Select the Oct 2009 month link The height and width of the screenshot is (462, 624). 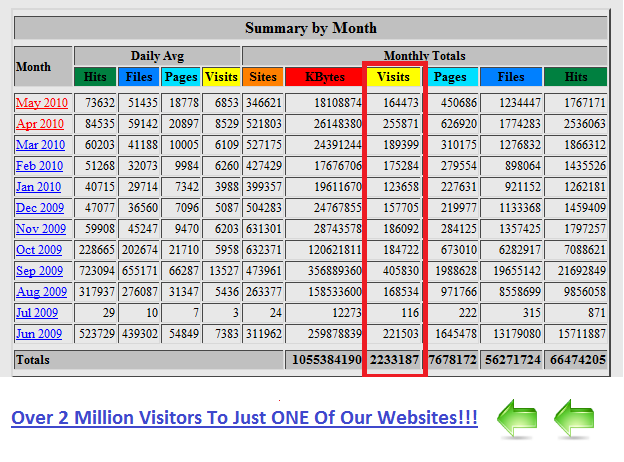(x=39, y=250)
